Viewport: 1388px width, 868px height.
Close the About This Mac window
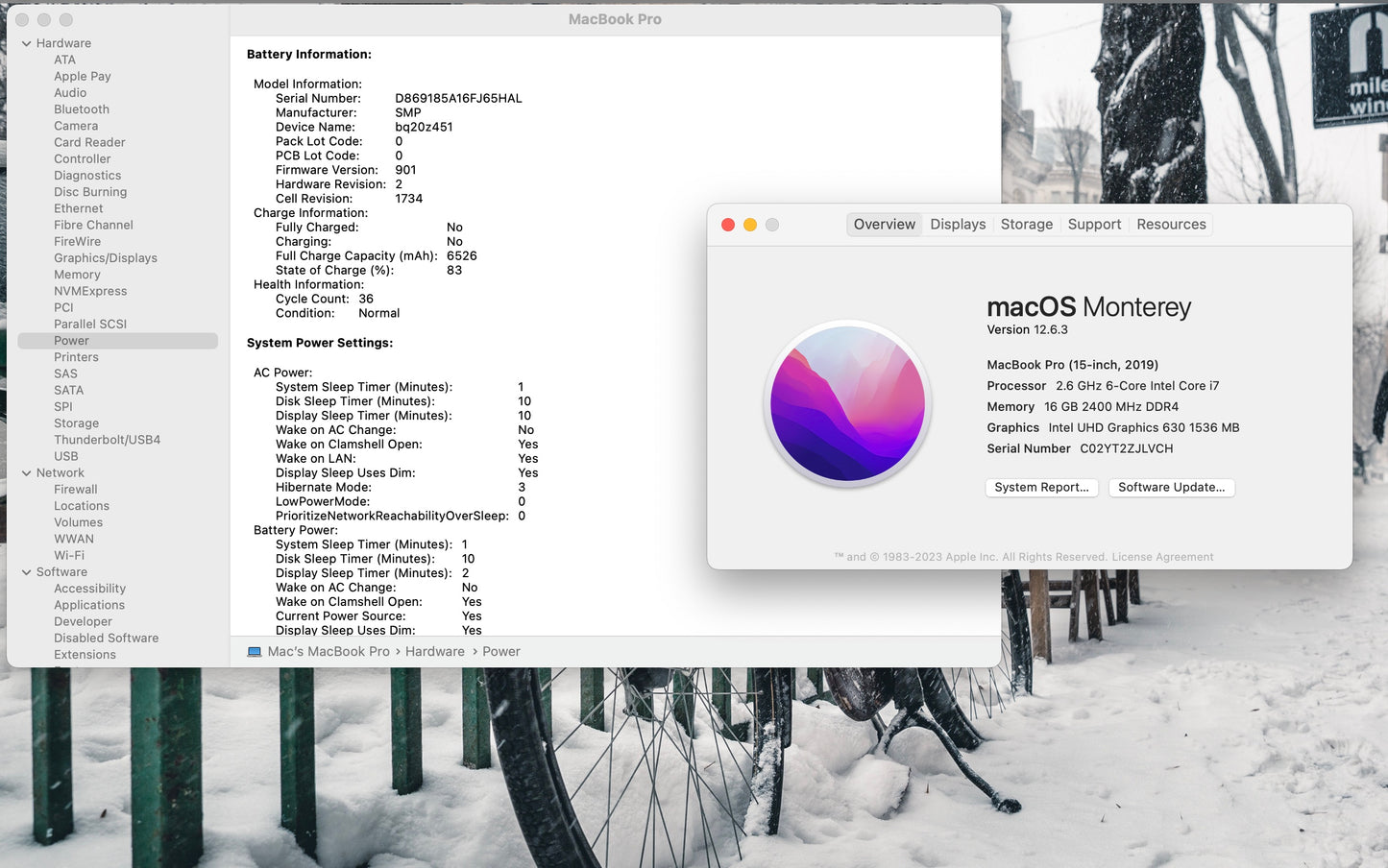pyautogui.click(x=728, y=225)
